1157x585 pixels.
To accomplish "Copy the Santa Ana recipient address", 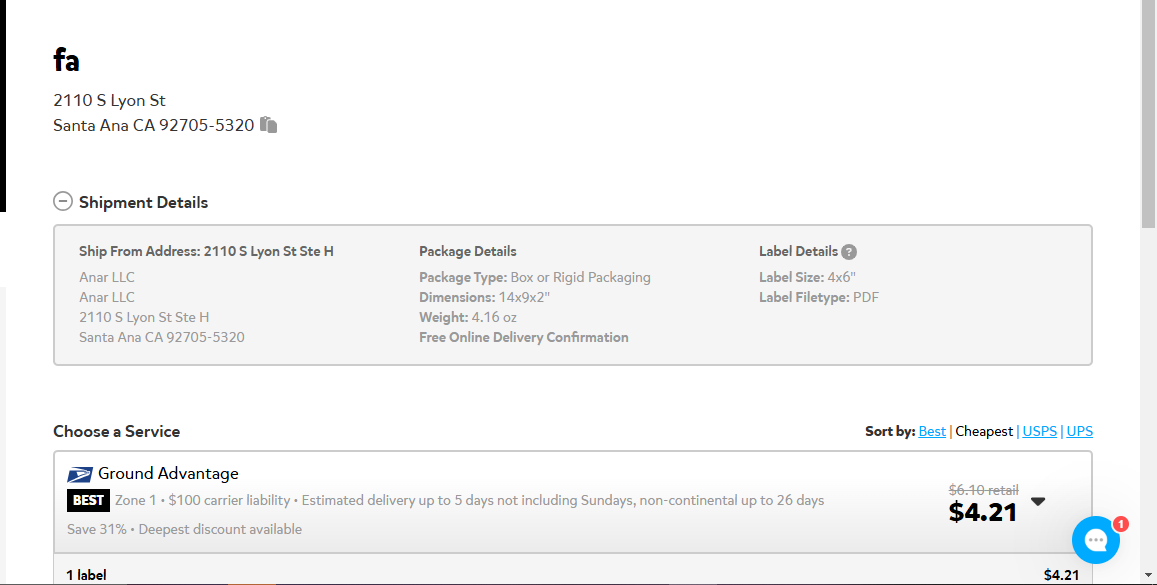I will click(269, 125).
